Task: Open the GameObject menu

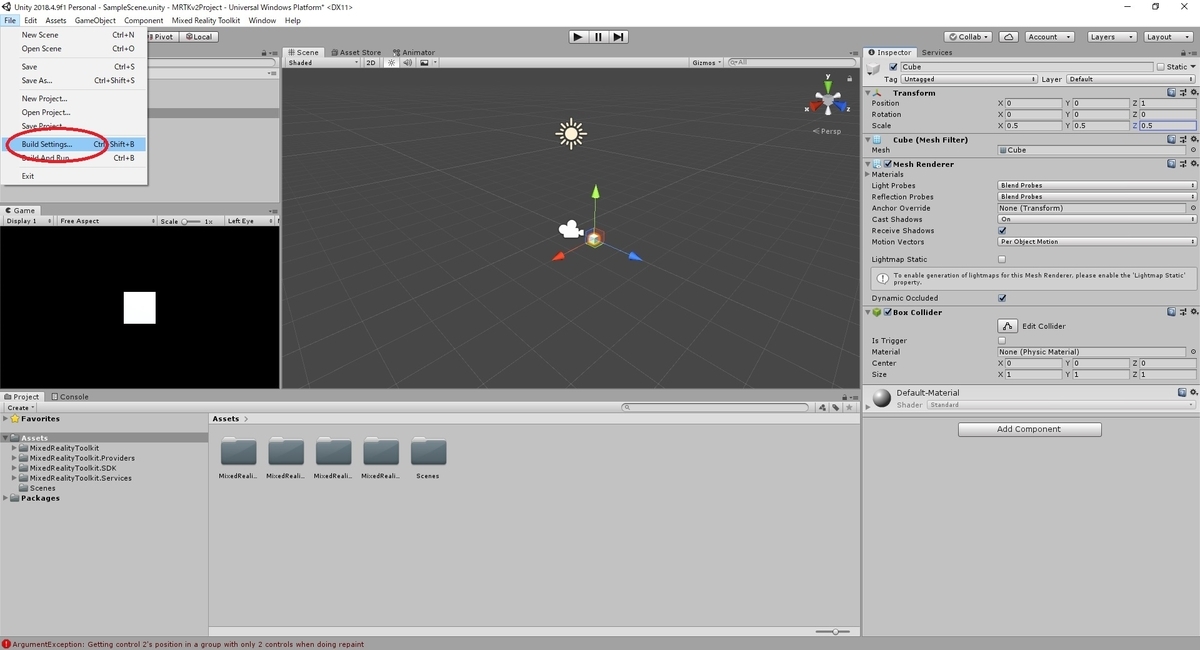Action: [x=95, y=20]
